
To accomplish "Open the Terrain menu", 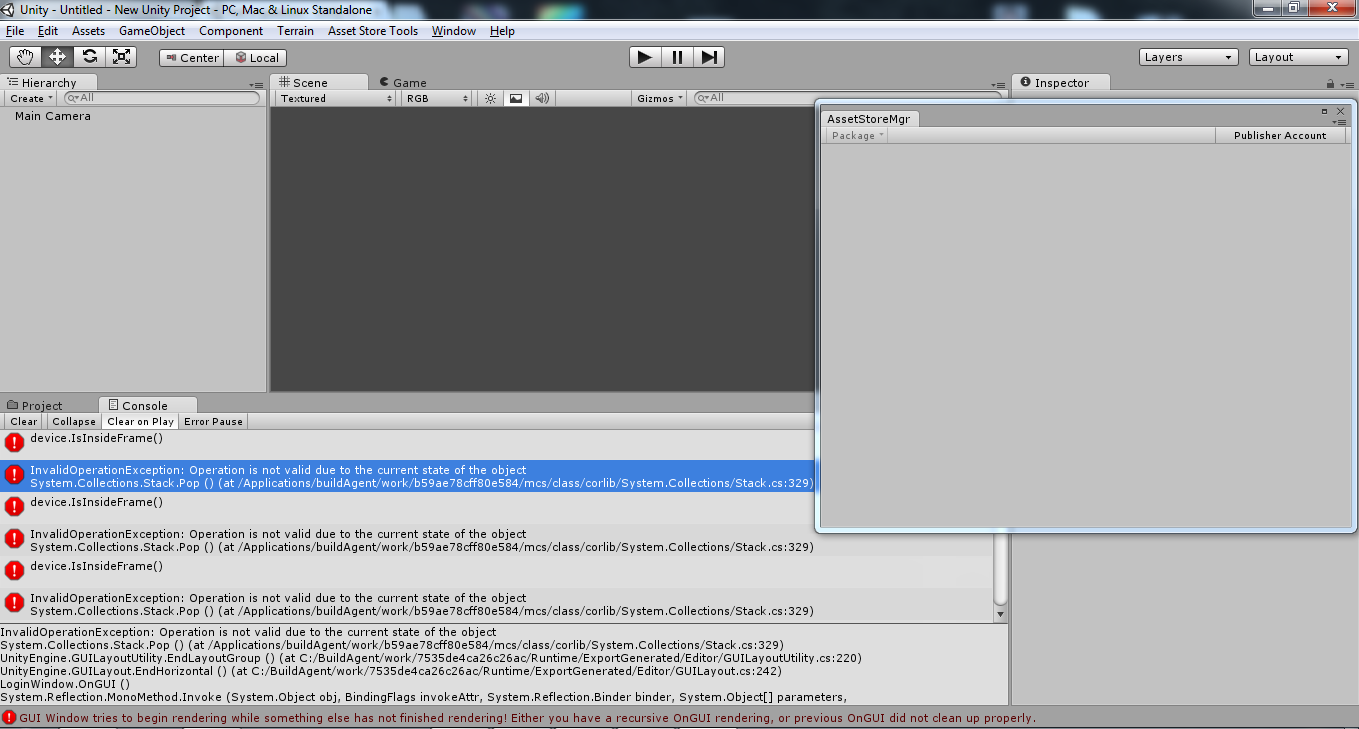I will (x=295, y=31).
